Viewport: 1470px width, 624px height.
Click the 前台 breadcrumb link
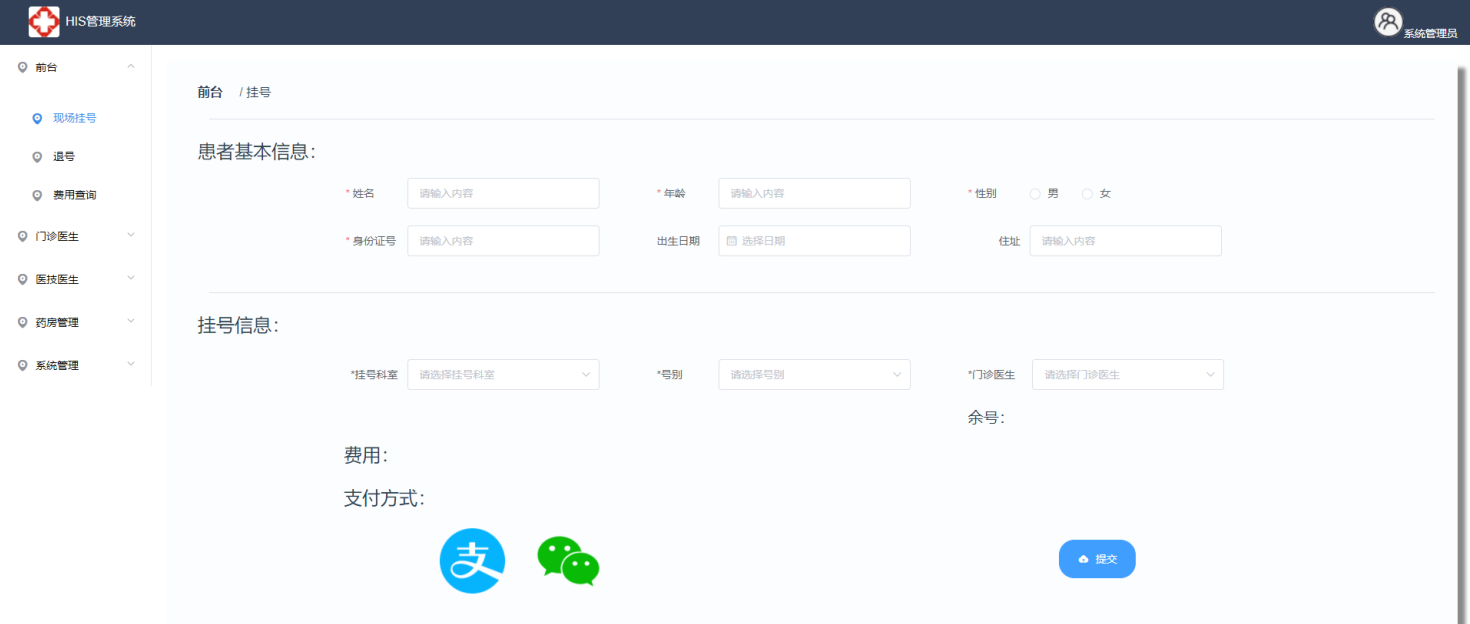tap(210, 92)
